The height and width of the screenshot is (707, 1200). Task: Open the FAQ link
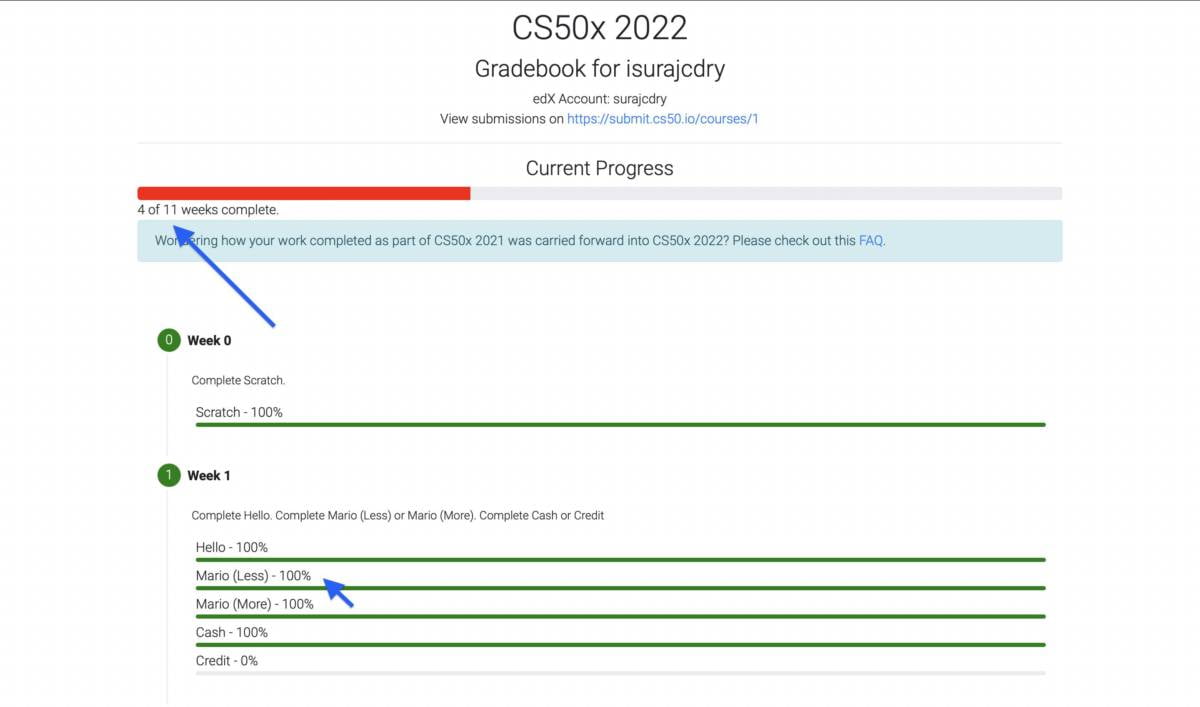pos(871,240)
